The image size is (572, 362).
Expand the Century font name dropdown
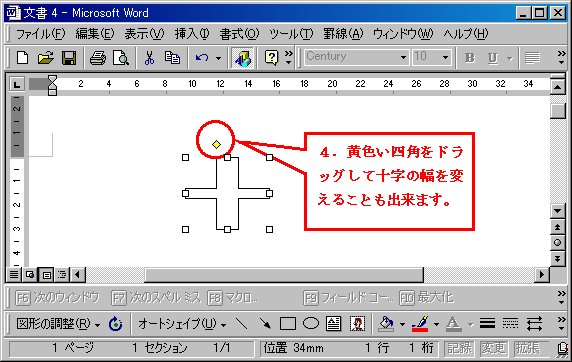(x=403, y=57)
